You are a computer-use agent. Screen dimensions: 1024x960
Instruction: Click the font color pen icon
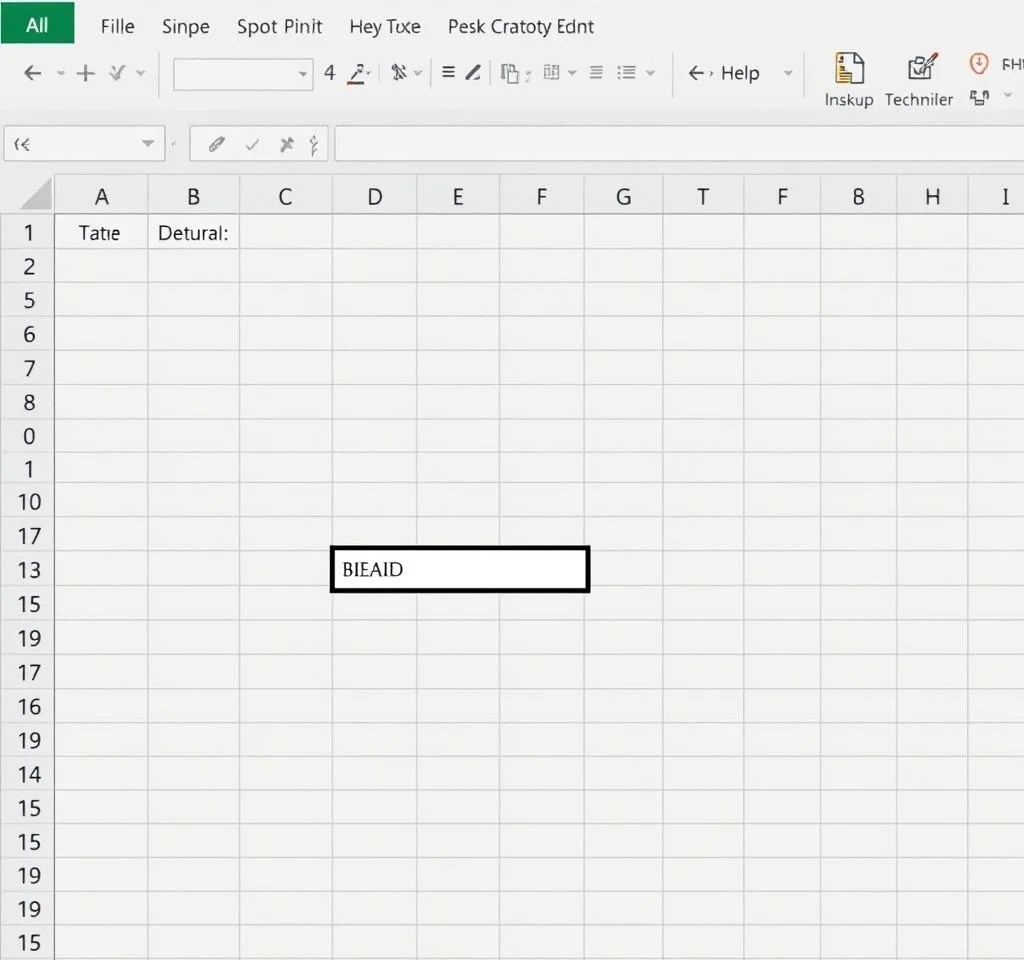(357, 72)
